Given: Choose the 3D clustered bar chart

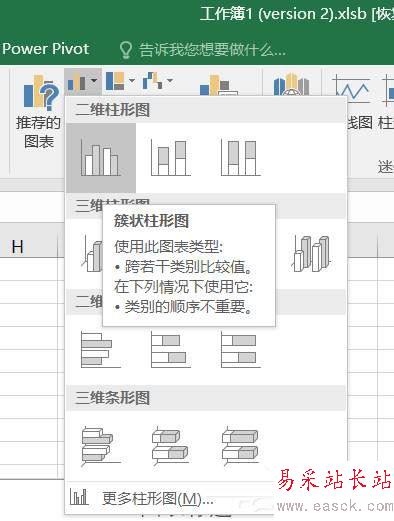Looking at the screenshot, I should pos(101,445).
